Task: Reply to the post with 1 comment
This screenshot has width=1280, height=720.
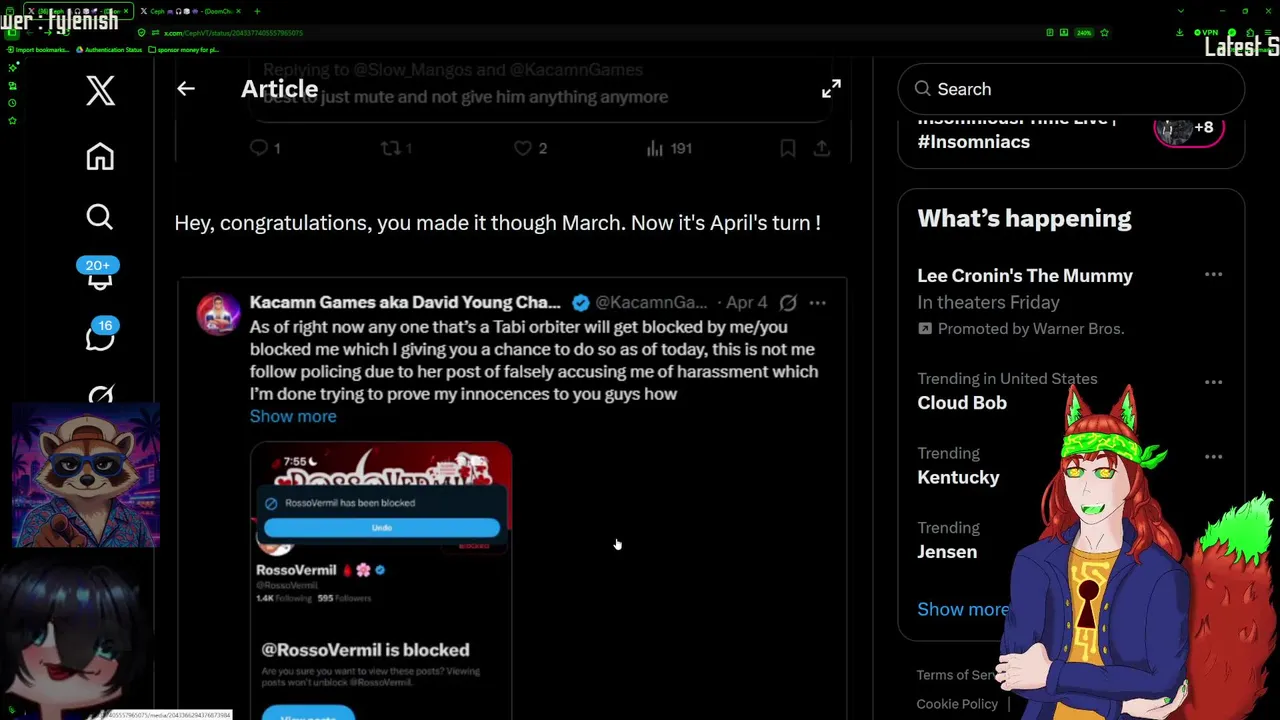Action: (x=265, y=148)
